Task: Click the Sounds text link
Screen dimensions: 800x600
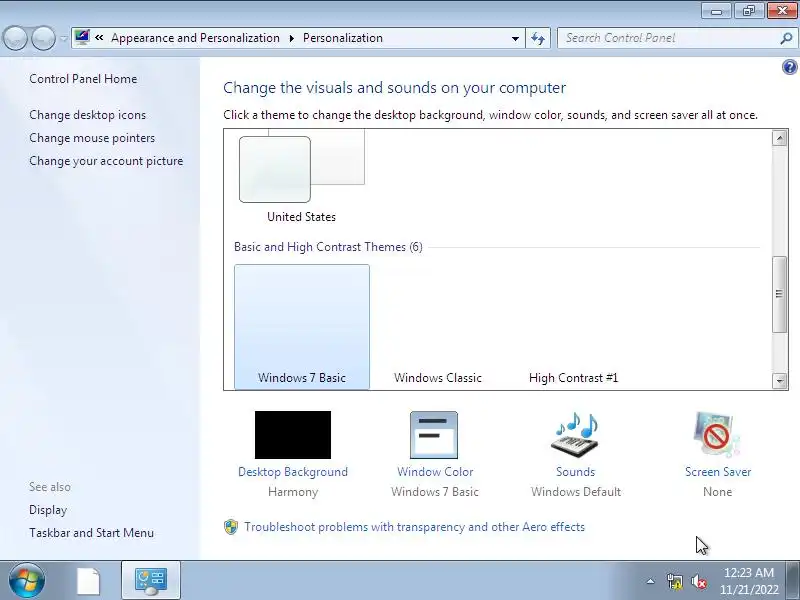Action: pos(576,472)
